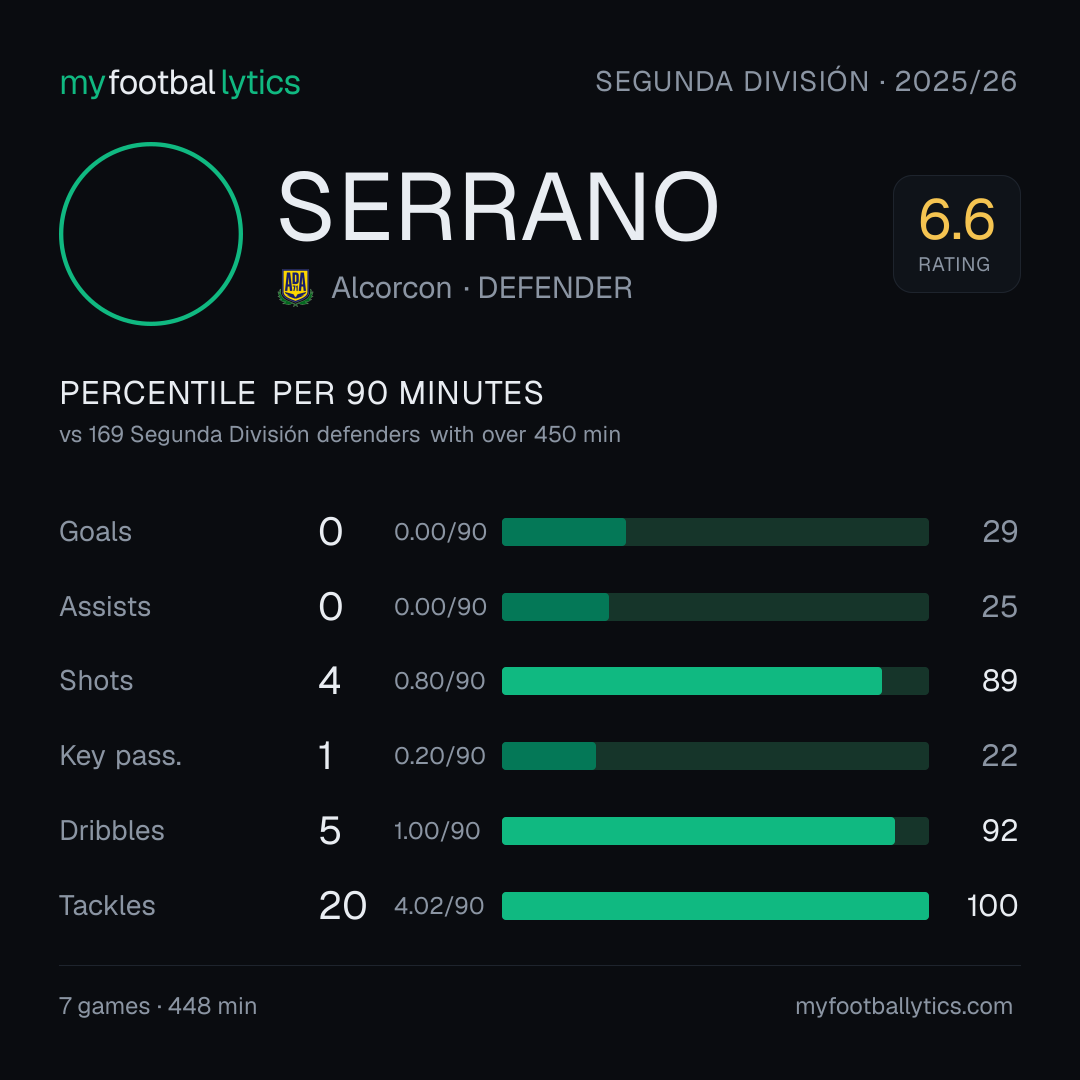Click the Dribbles percentile value 92
This screenshot has width=1080, height=1080.
coord(999,831)
